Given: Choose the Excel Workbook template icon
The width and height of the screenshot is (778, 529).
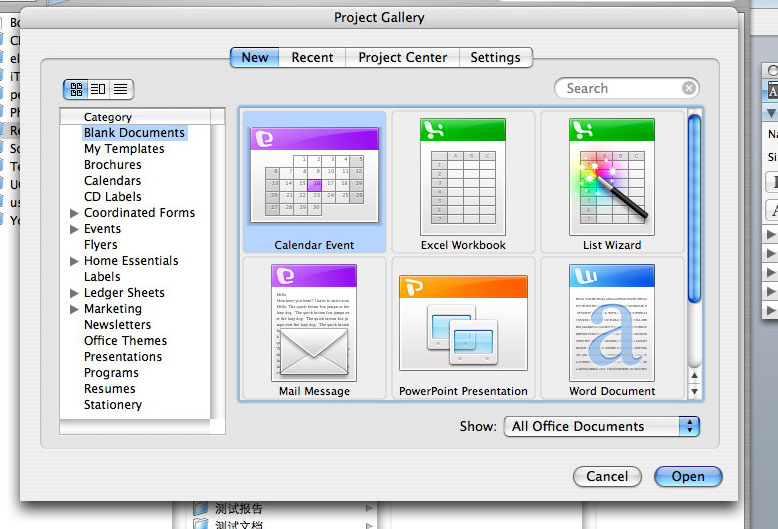Looking at the screenshot, I should point(463,177).
